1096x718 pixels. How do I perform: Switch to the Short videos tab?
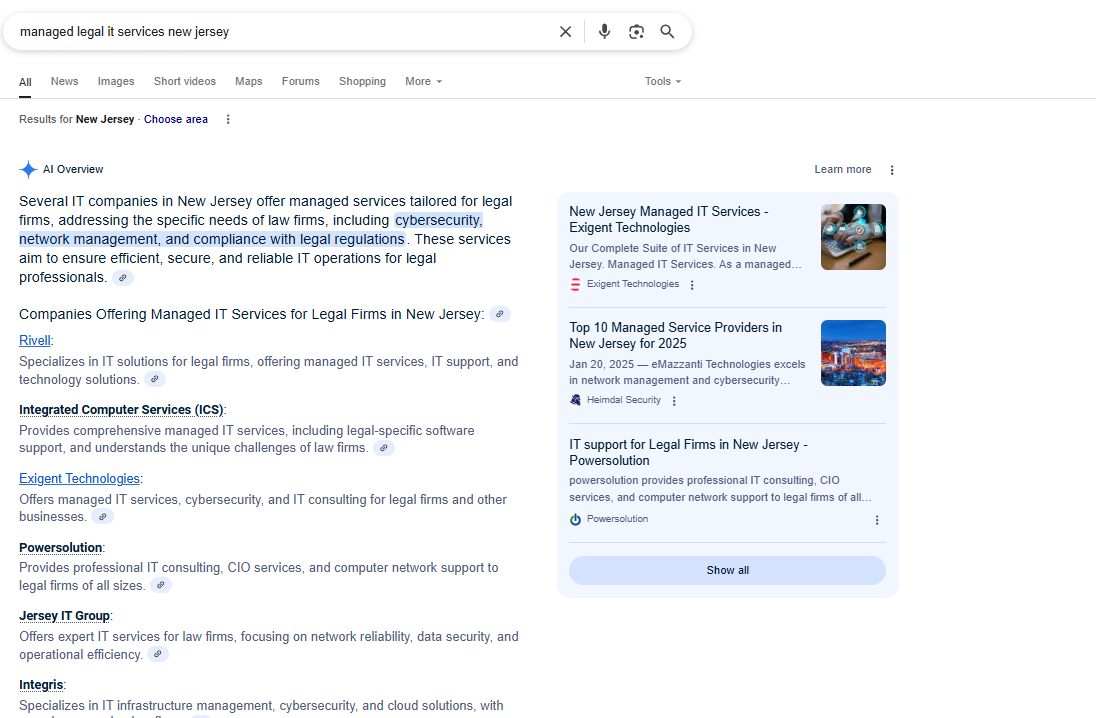pos(185,81)
